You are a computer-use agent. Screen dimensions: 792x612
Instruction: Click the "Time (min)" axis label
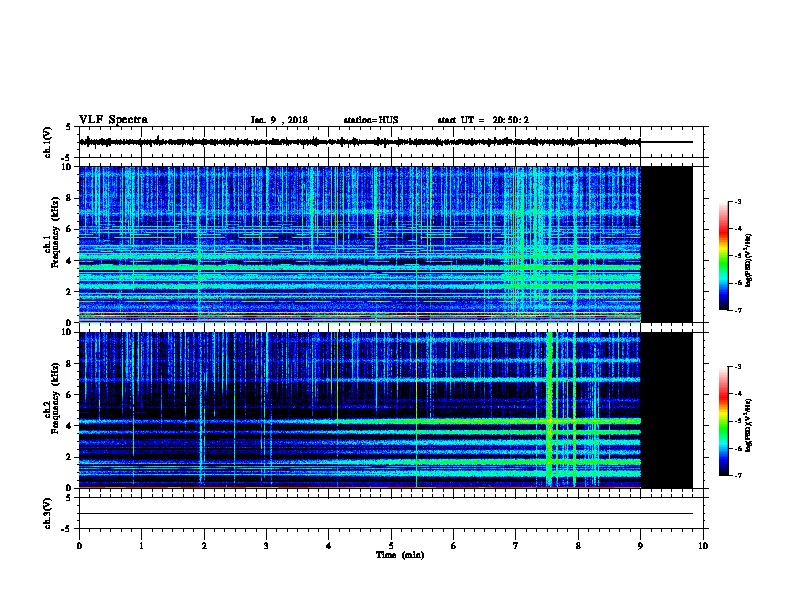(400, 555)
